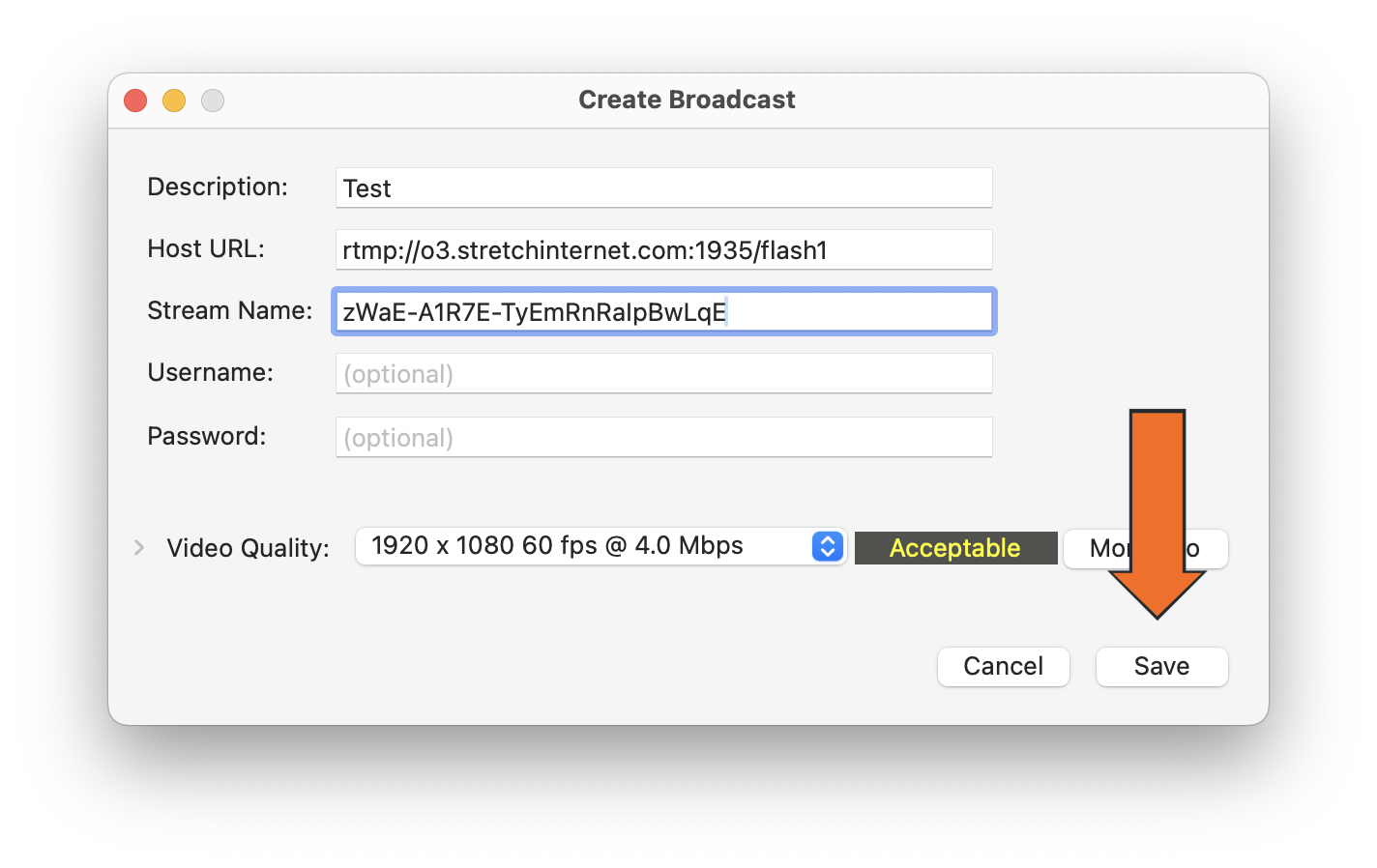Image resolution: width=1377 pixels, height=868 pixels.
Task: Select the Description field containing Test
Action: pyautogui.click(x=663, y=188)
